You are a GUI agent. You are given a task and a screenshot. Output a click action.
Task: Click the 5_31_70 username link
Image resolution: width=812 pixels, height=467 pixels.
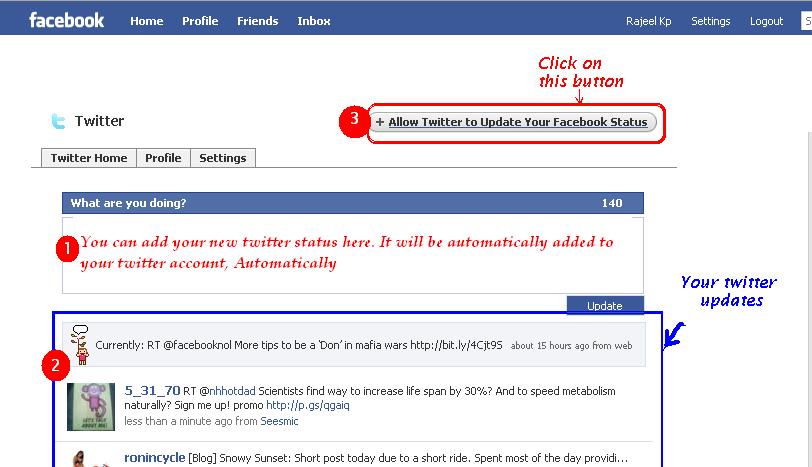point(152,390)
